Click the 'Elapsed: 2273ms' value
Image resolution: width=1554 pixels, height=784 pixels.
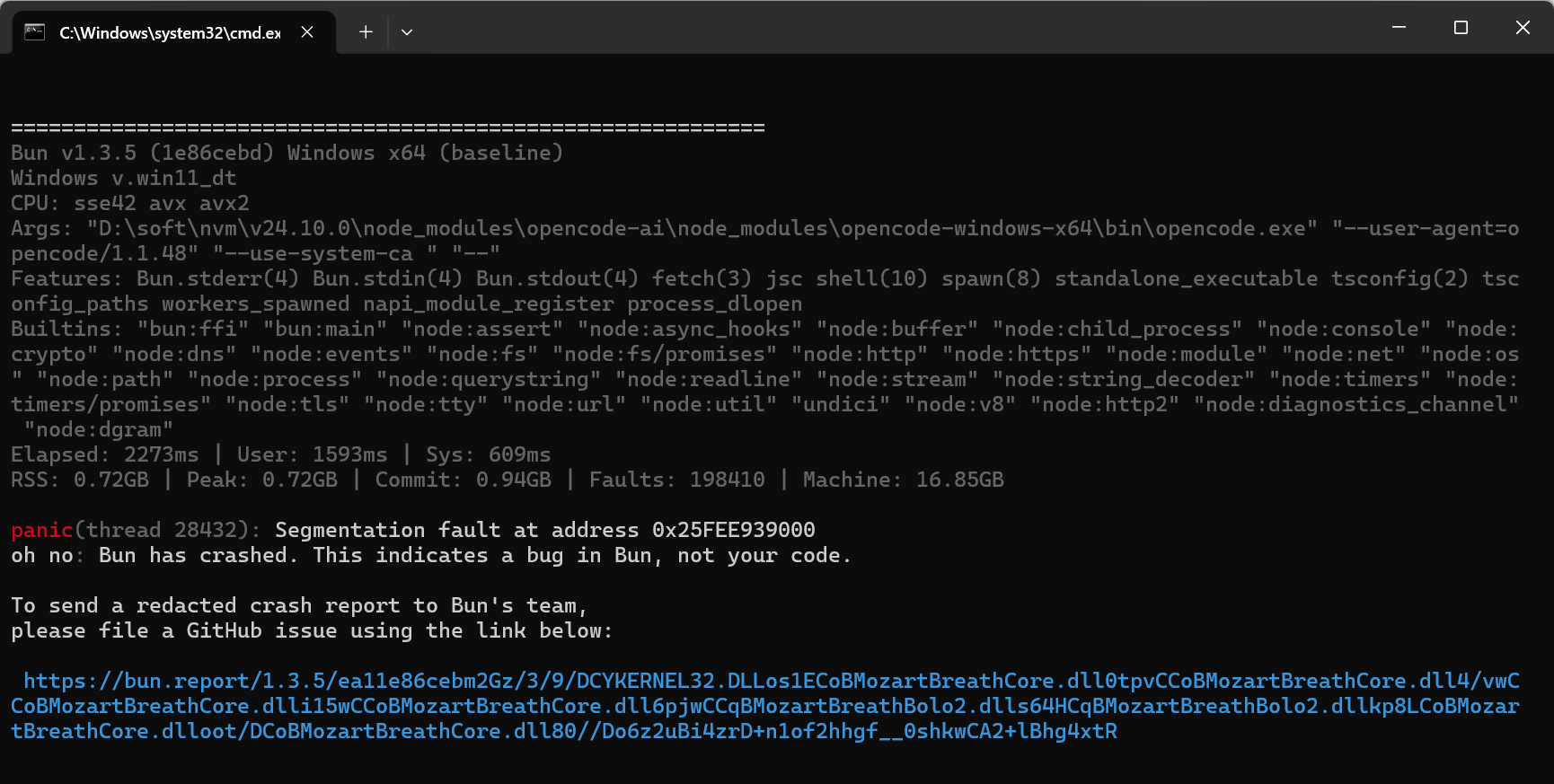pyautogui.click(x=105, y=454)
